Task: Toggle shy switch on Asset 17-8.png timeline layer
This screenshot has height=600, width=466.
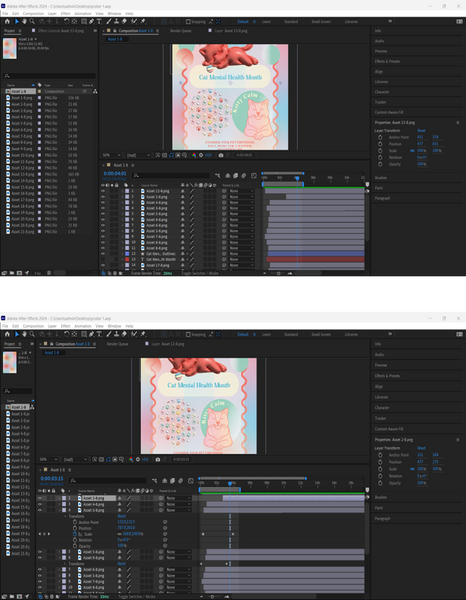Action: tap(182, 265)
